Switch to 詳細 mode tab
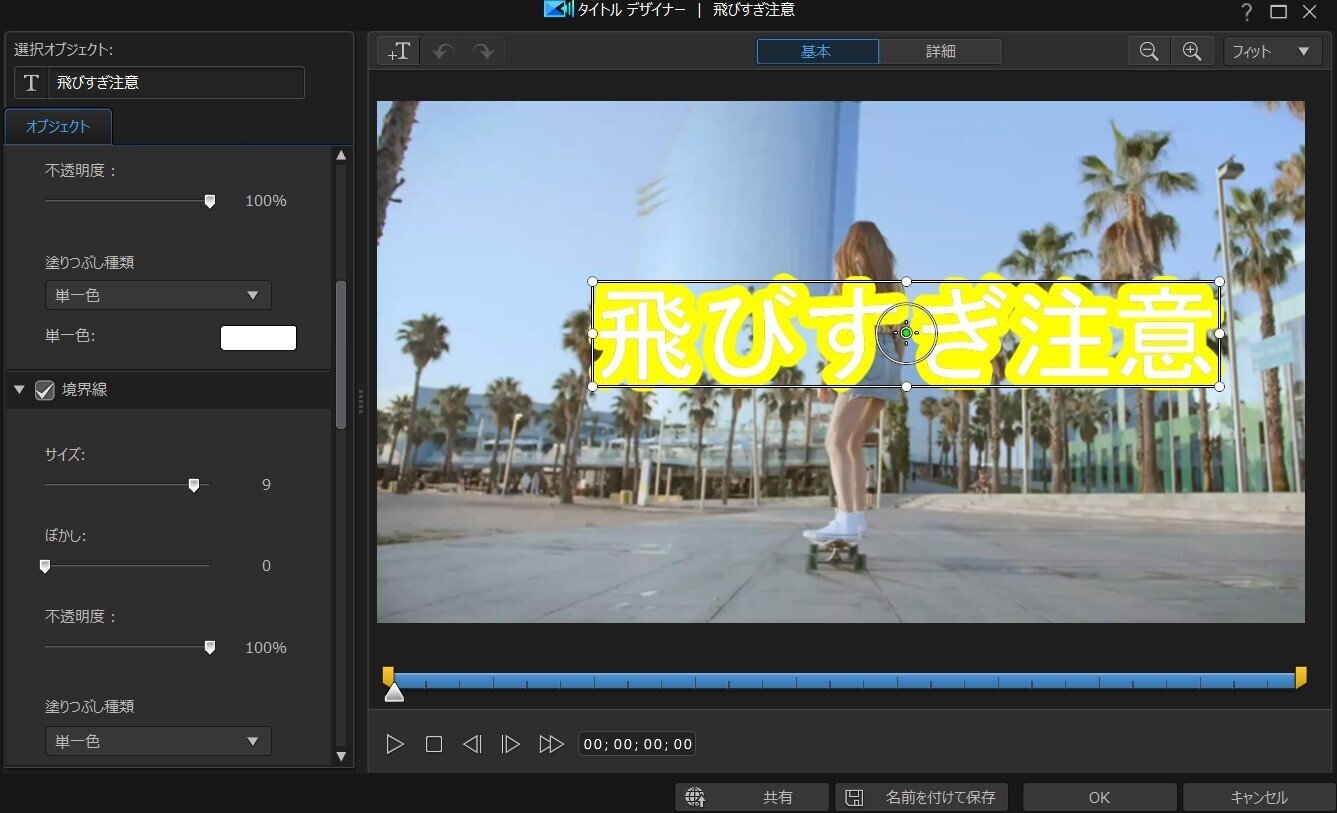Screen dimensions: 1337x813 tap(940, 51)
